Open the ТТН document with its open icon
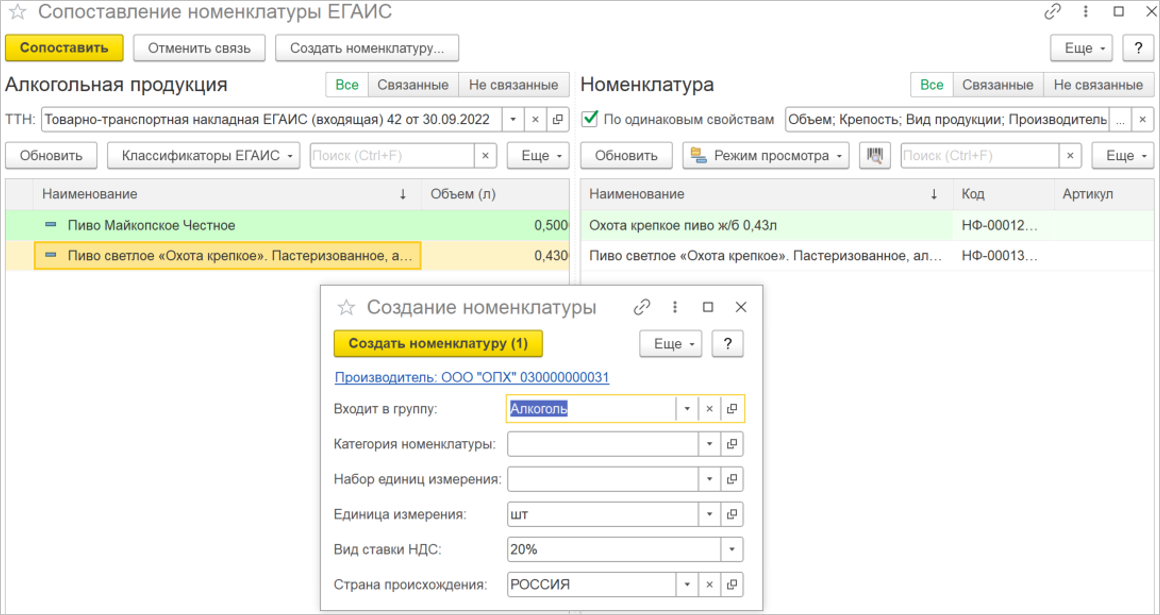Screen dimensions: 1160x615 [558, 120]
